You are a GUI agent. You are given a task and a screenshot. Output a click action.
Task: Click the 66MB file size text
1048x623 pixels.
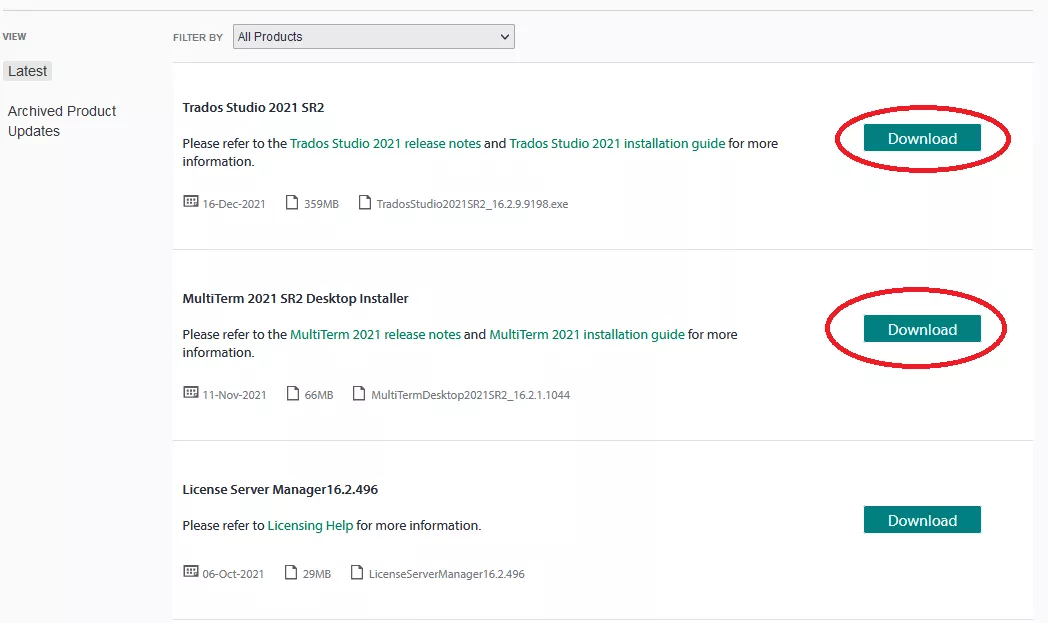coord(319,396)
